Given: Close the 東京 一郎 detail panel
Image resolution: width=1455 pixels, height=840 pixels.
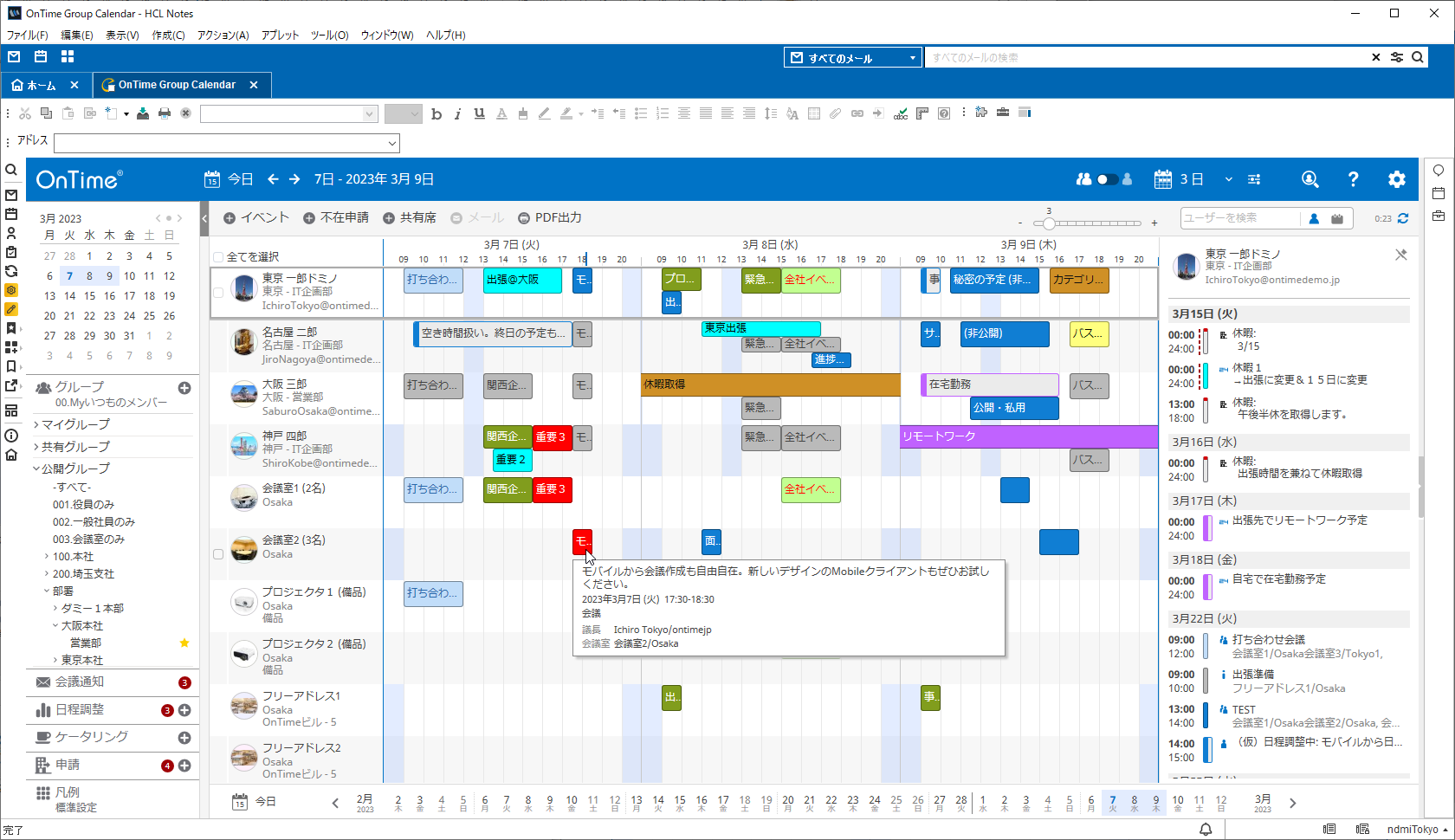Looking at the screenshot, I should (x=1400, y=255).
